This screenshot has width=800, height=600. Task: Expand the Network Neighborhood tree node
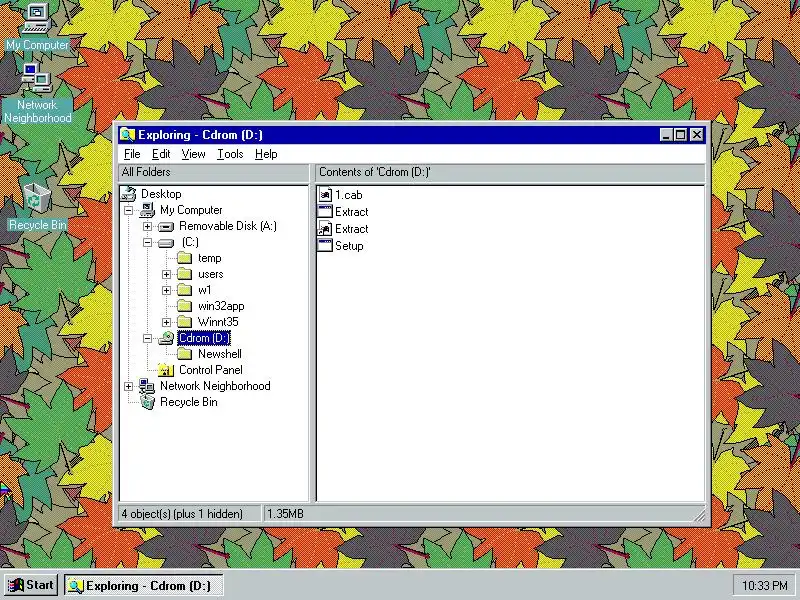click(x=129, y=386)
